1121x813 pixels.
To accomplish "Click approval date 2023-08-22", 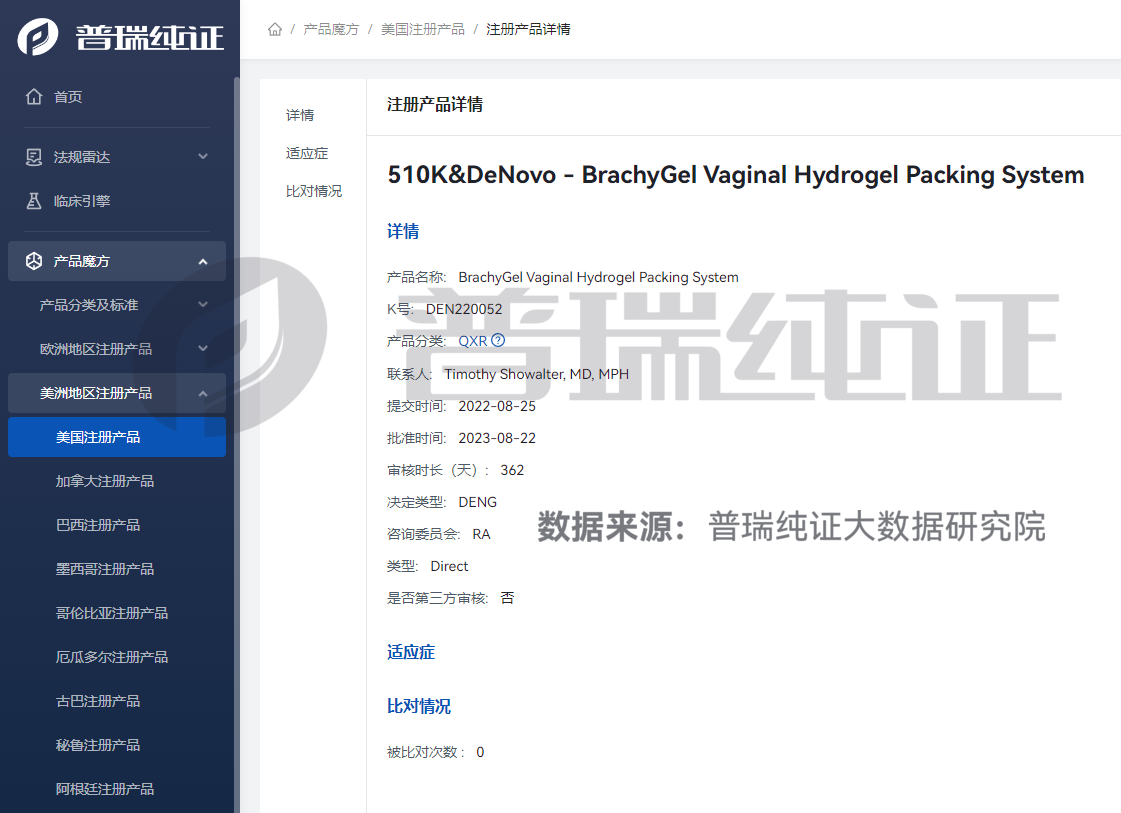I will click(497, 438).
